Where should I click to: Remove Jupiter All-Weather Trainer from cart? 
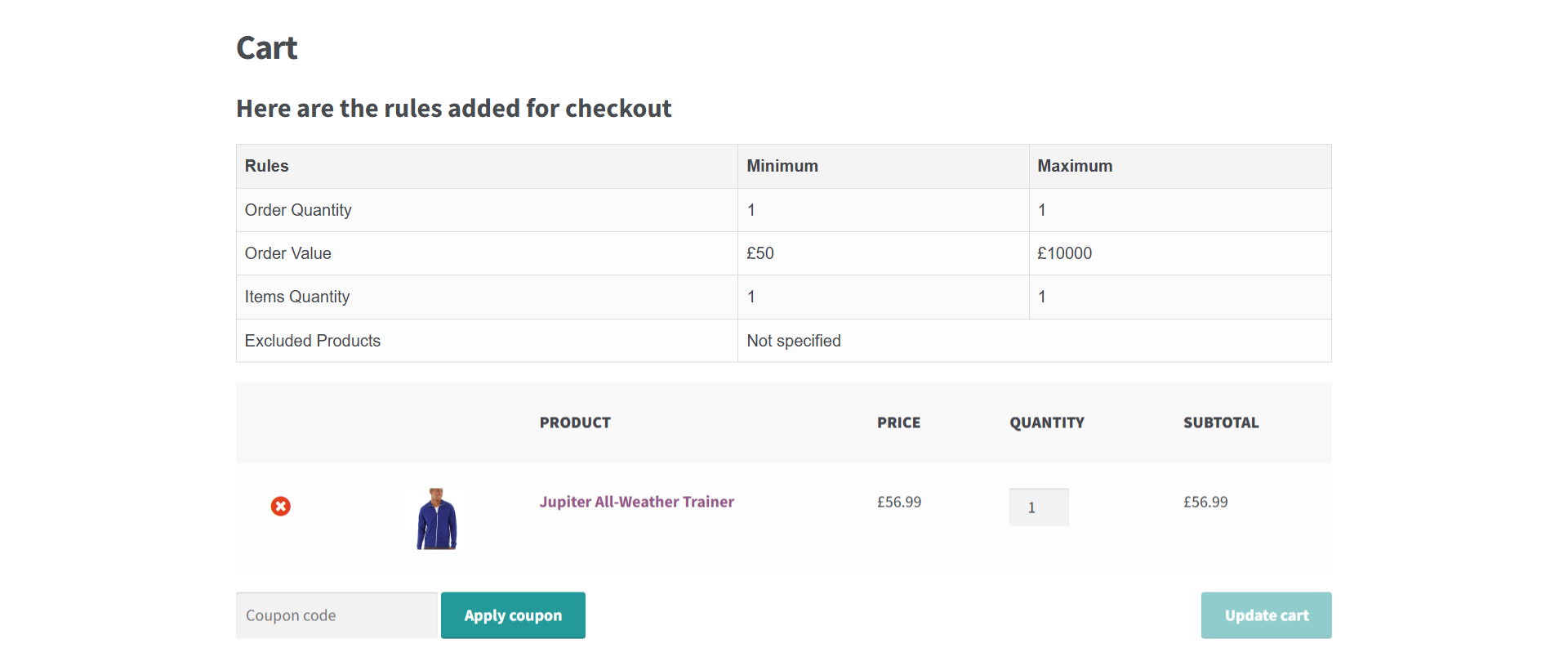point(280,507)
